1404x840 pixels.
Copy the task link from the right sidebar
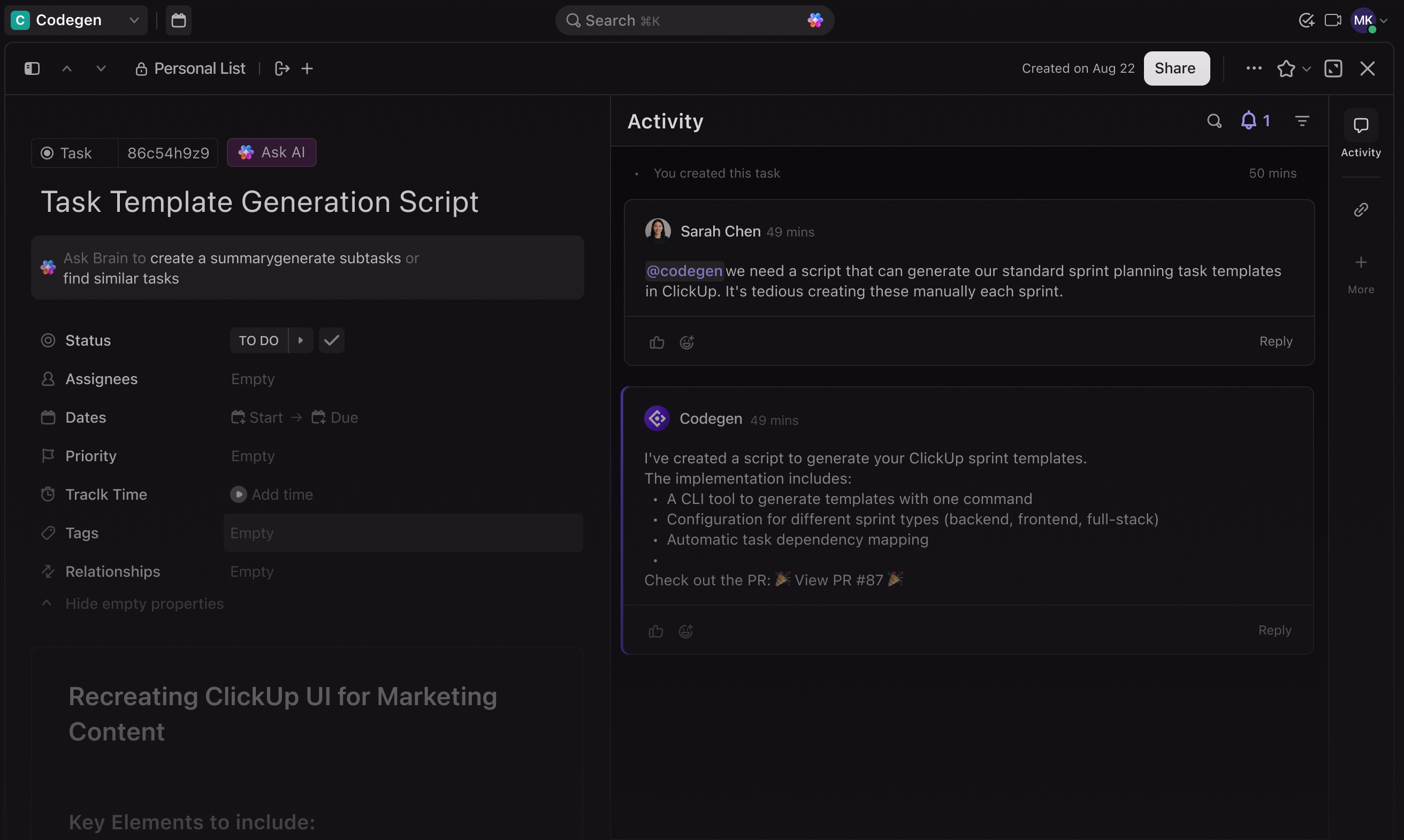(x=1361, y=209)
